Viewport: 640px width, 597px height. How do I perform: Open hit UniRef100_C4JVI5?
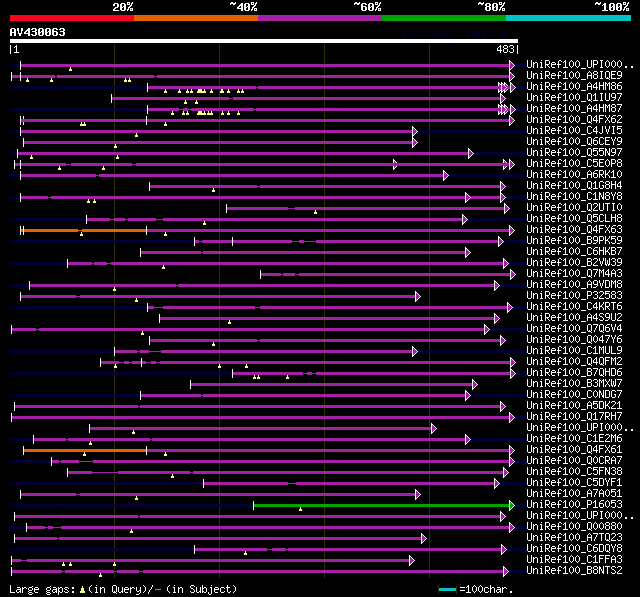click(574, 131)
